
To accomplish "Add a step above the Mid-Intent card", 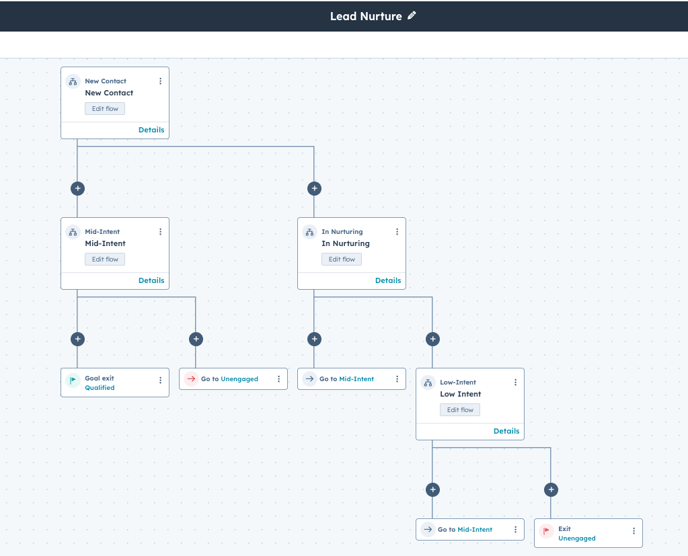I will click(x=78, y=189).
